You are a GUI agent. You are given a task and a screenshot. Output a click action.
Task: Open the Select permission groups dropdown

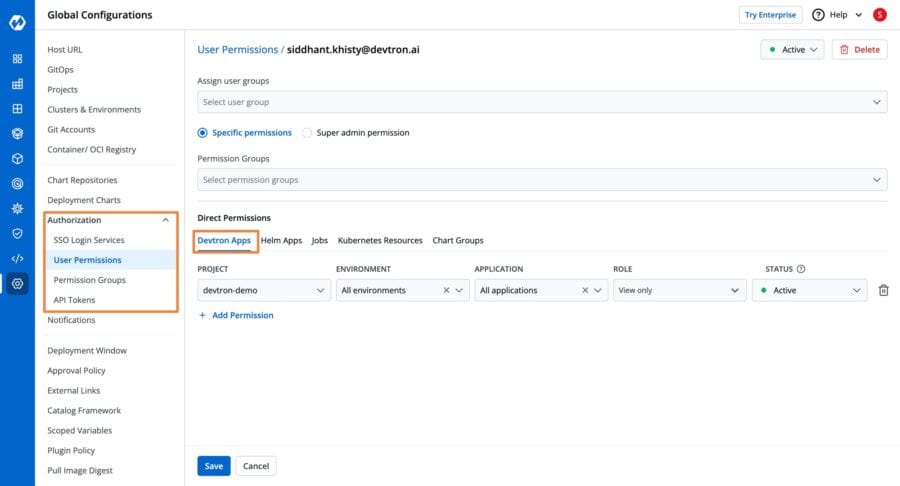542,180
